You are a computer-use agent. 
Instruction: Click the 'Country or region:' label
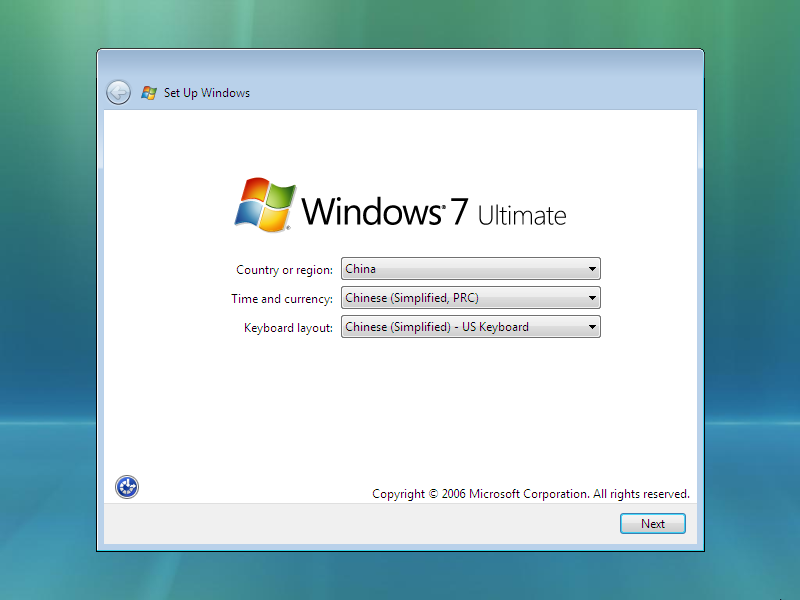coord(284,270)
